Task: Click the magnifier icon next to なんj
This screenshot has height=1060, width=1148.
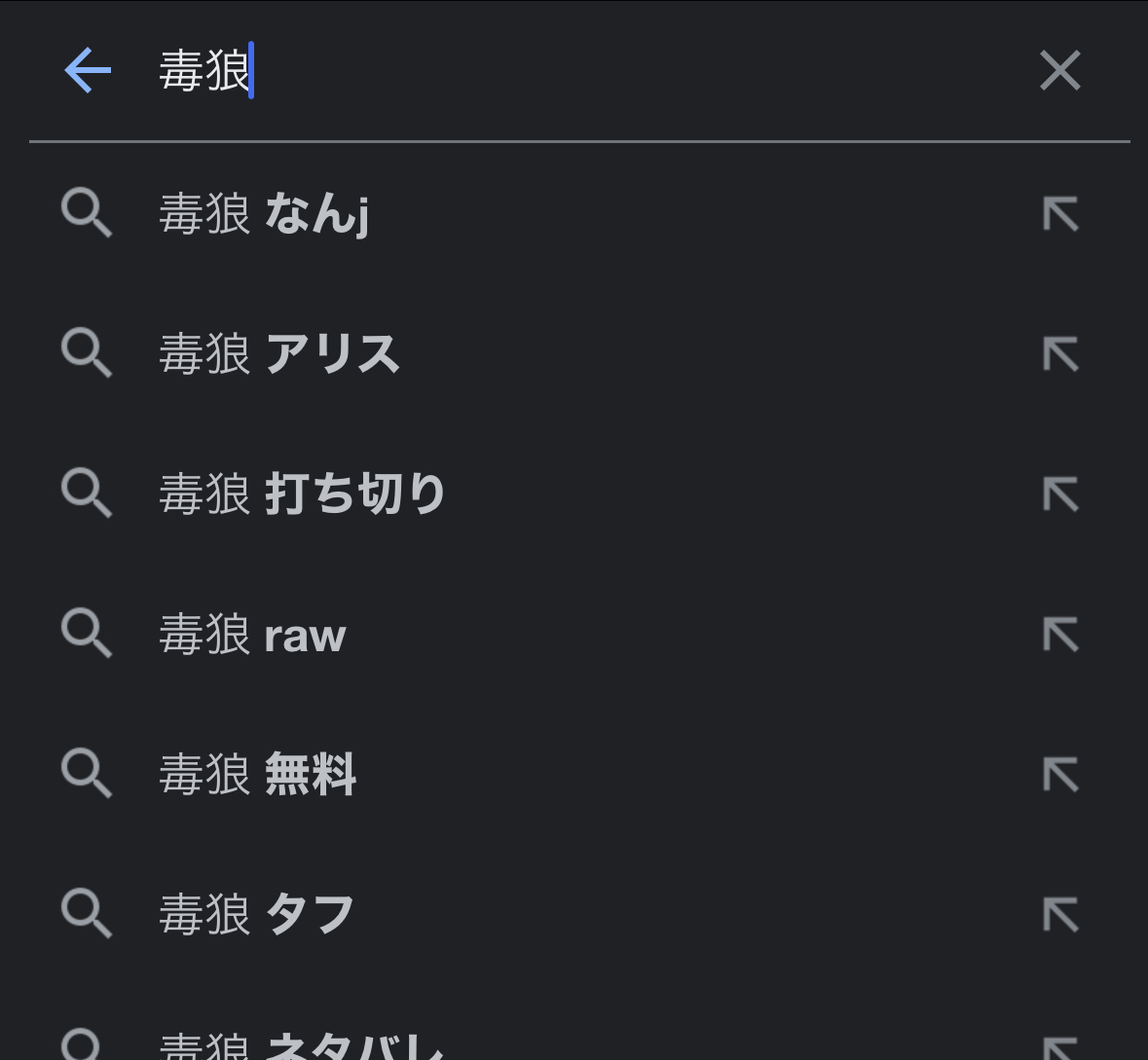Action: (87, 213)
